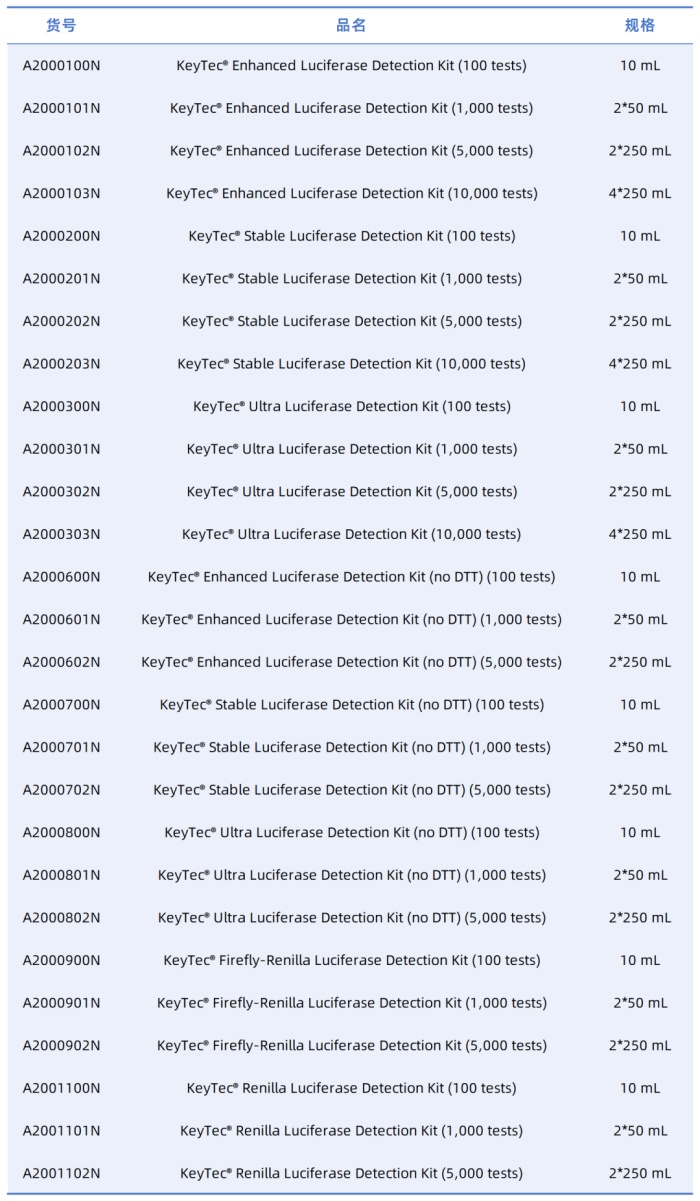Screen dimensions: 700x1201
Task: Click Ultra Luciferase Kit (no DTT) (5,000 tests)
Action: click(352, 918)
